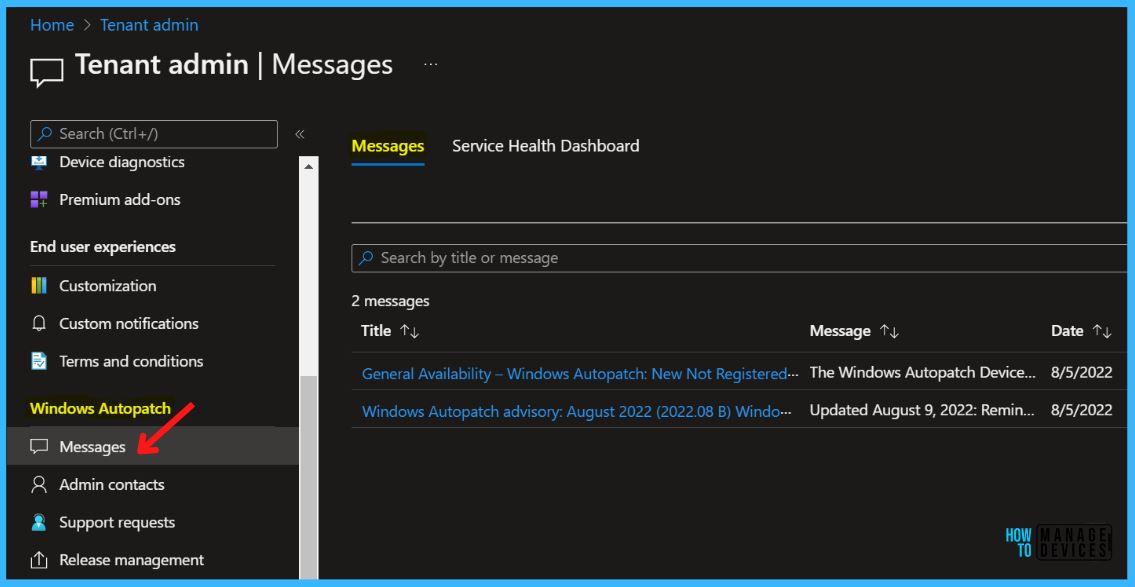
Task: Click 'Updated August 9, 2022: Remin...' cell
Action: tap(922, 410)
